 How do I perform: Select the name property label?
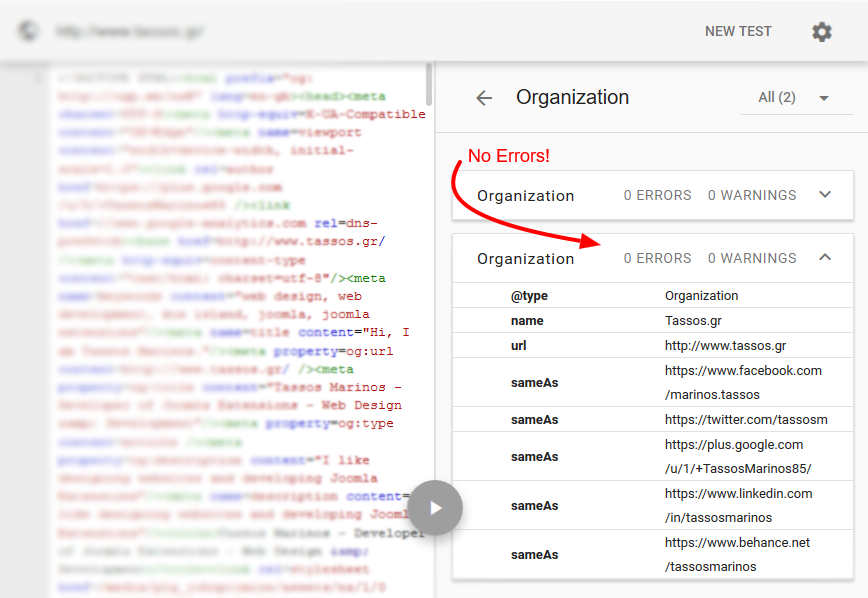tap(527, 321)
